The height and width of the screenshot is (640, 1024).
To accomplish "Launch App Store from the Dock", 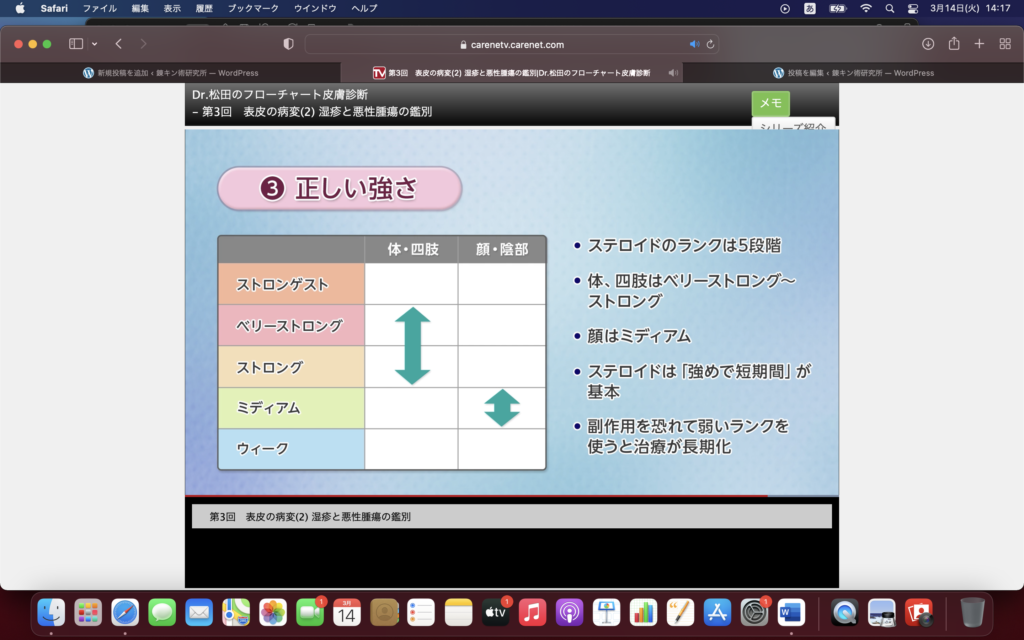I will (719, 614).
